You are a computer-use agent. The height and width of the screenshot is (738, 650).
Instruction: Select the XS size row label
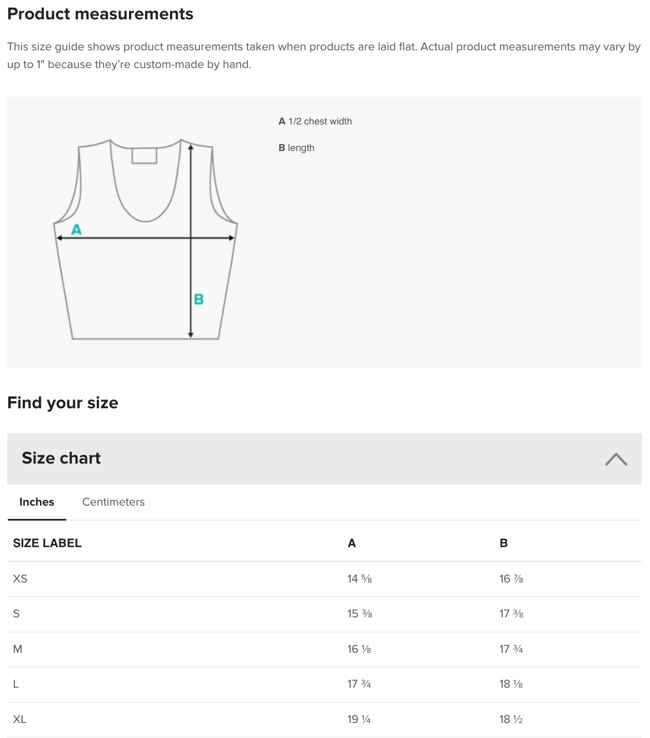[x=20, y=579]
